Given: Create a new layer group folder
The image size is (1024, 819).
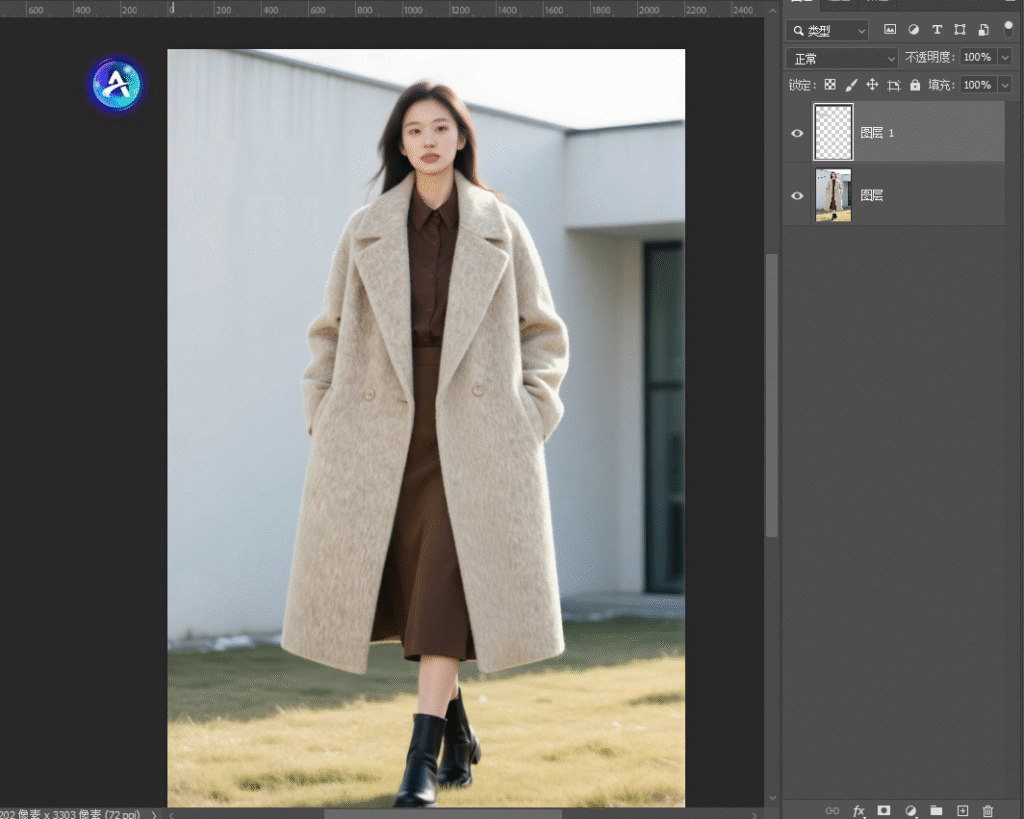Looking at the screenshot, I should click(936, 810).
